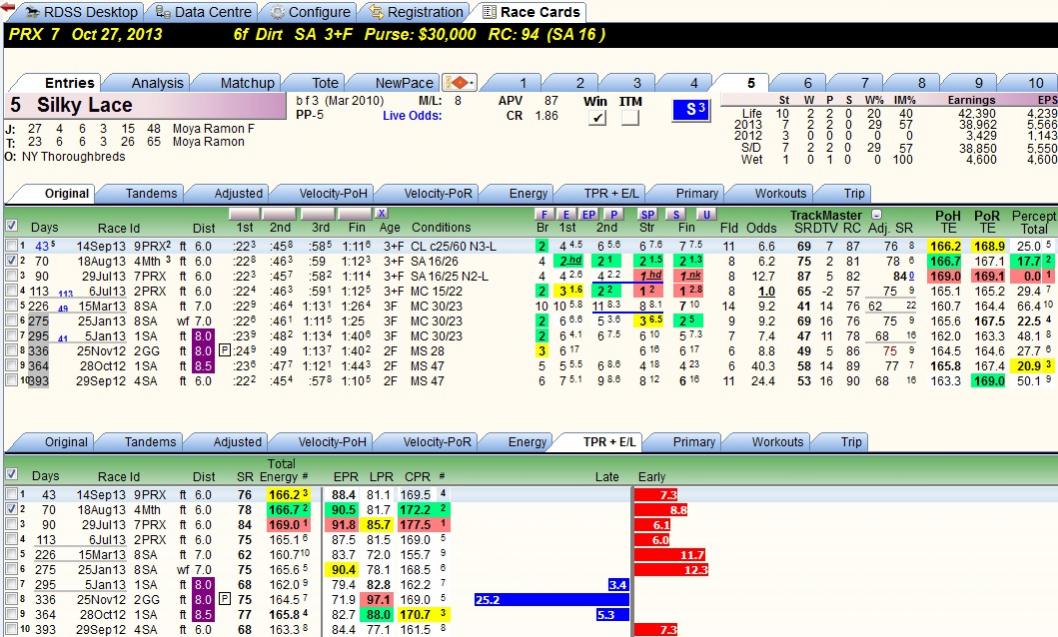This screenshot has width=1058, height=637.
Task: Click the database icon on the Data Centre tab
Action: pyautogui.click(x=163, y=12)
